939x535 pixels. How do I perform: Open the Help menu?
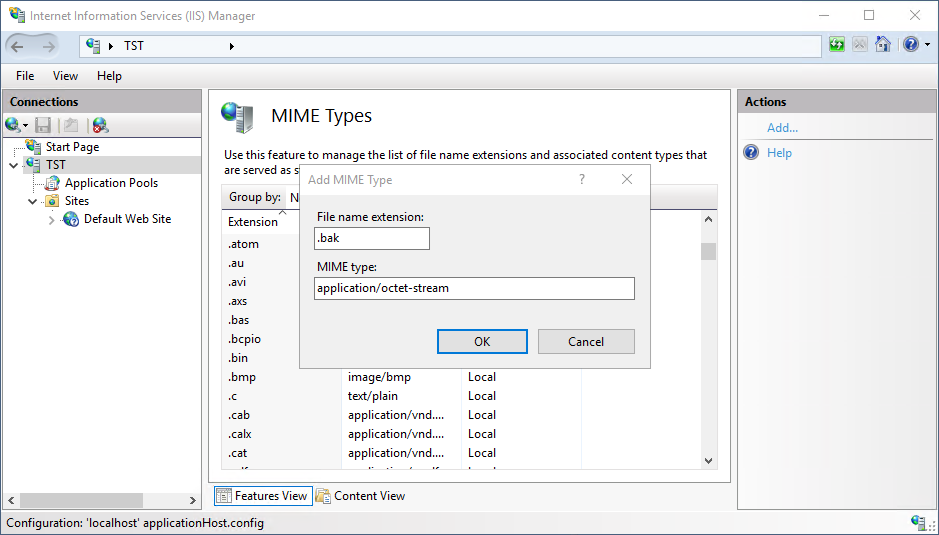(109, 75)
